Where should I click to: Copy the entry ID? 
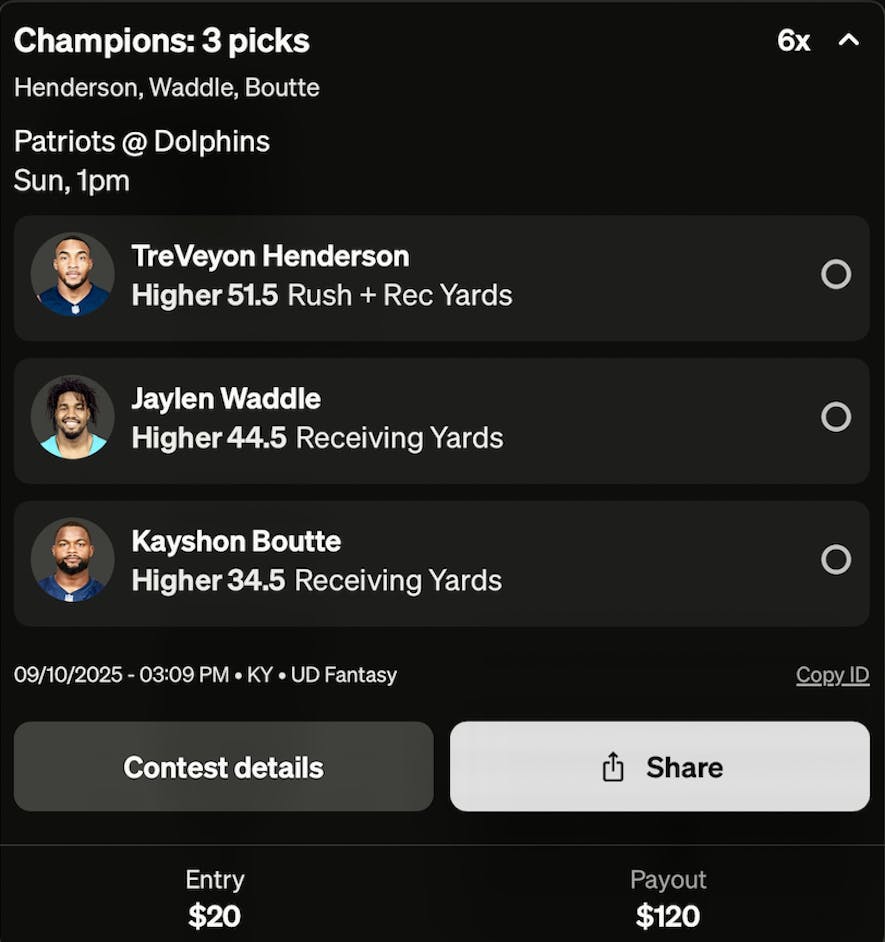tap(832, 675)
